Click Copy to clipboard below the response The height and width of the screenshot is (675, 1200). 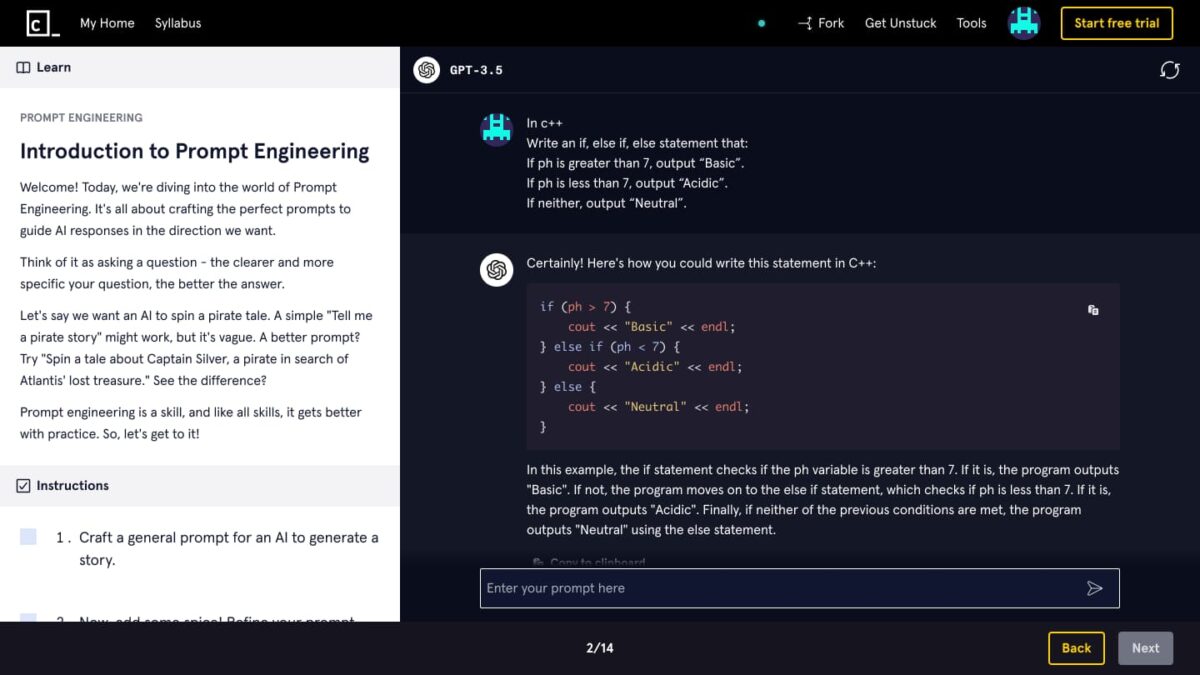pyautogui.click(x=589, y=562)
